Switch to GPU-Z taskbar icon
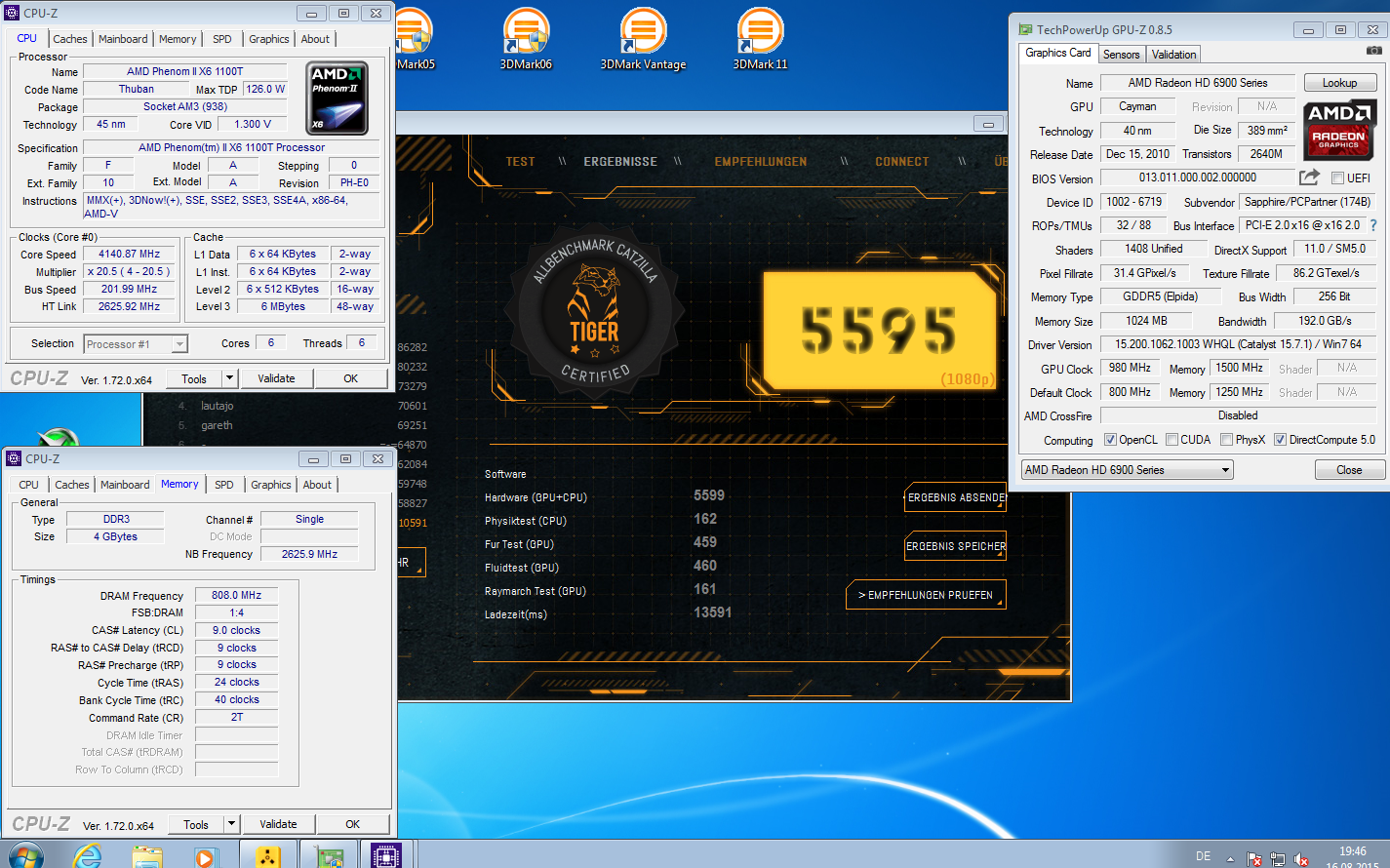This screenshot has width=1390, height=868. (329, 855)
